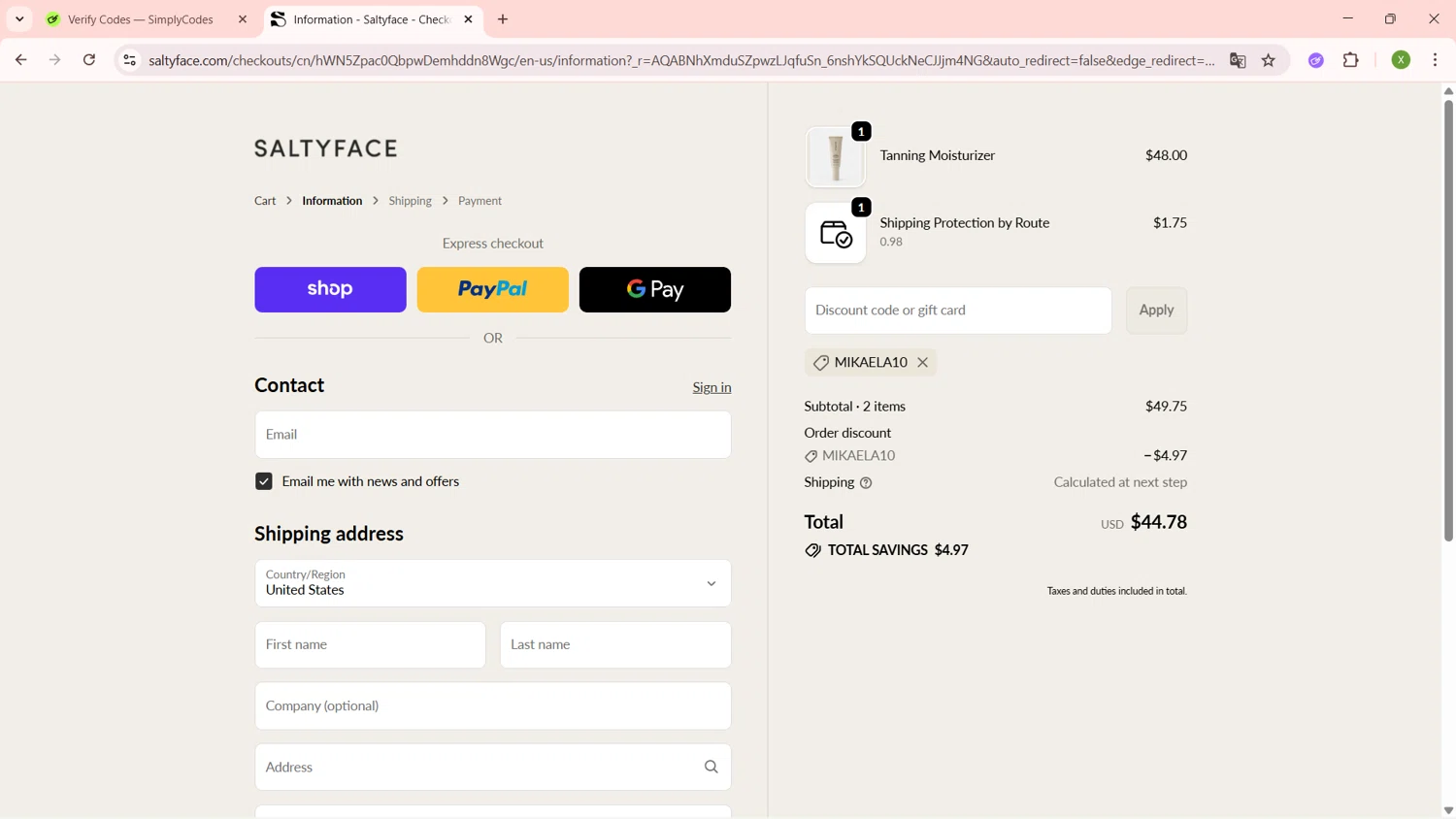Focus the Company (optional) field
The width and height of the screenshot is (1456, 819).
tap(493, 705)
